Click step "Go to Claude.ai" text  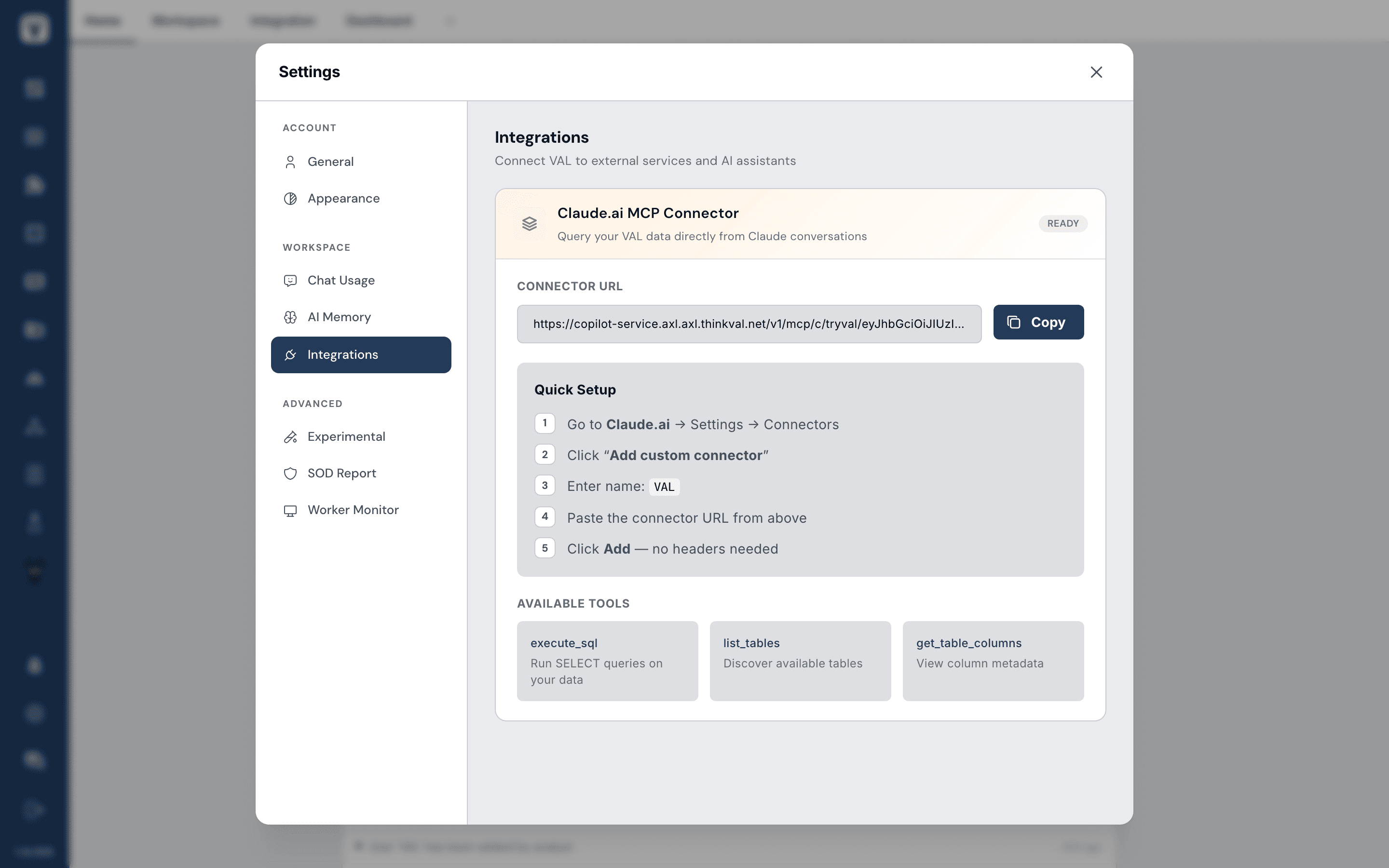[703, 424]
